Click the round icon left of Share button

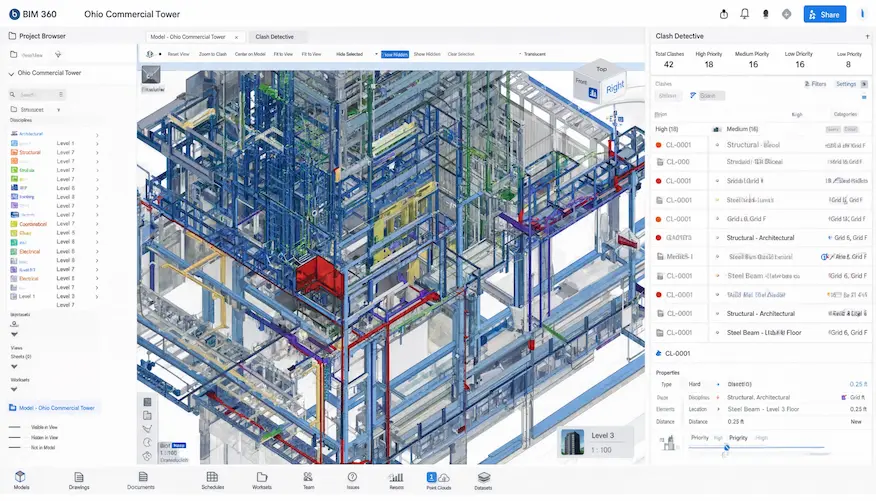pyautogui.click(x=786, y=14)
